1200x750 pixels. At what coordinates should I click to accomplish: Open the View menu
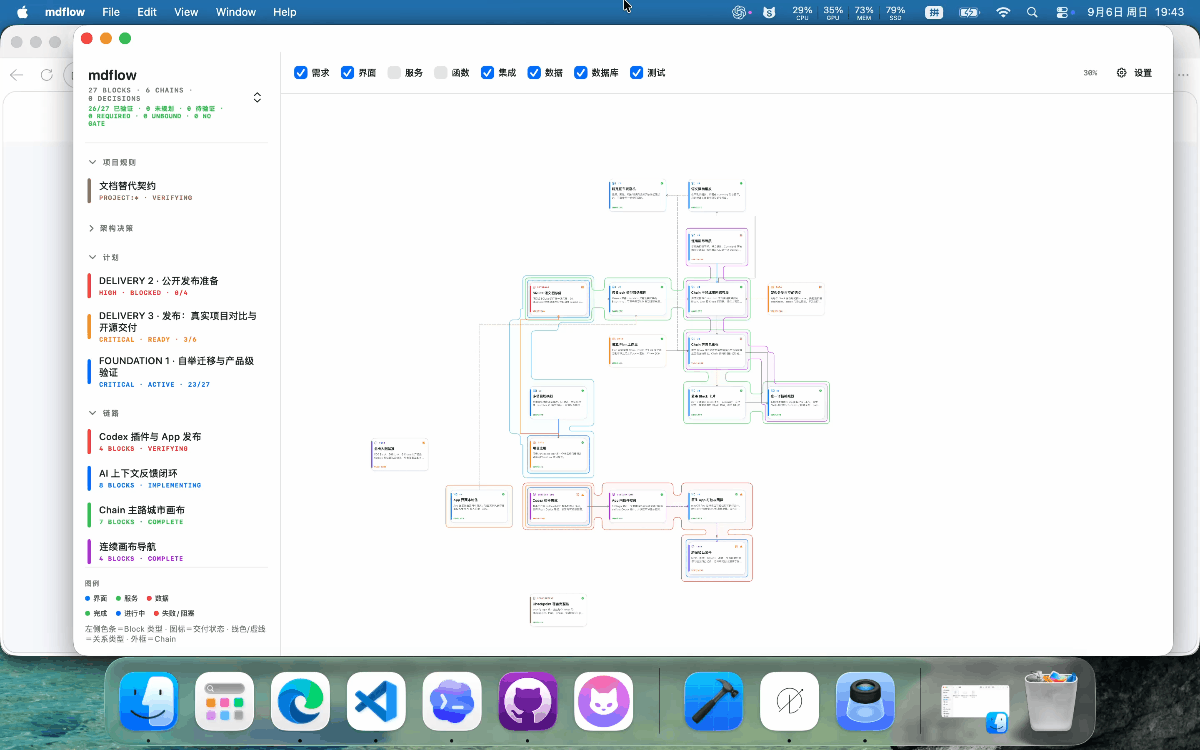[x=186, y=12]
